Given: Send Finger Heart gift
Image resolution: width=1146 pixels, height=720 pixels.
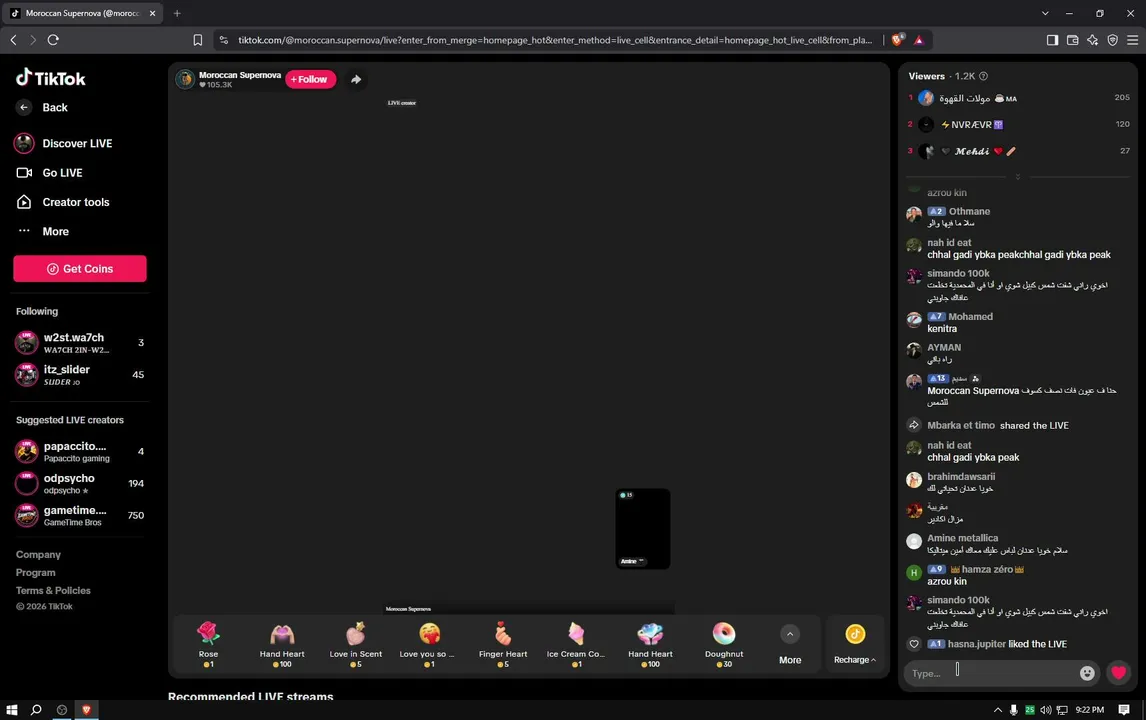Looking at the screenshot, I should (x=503, y=643).
